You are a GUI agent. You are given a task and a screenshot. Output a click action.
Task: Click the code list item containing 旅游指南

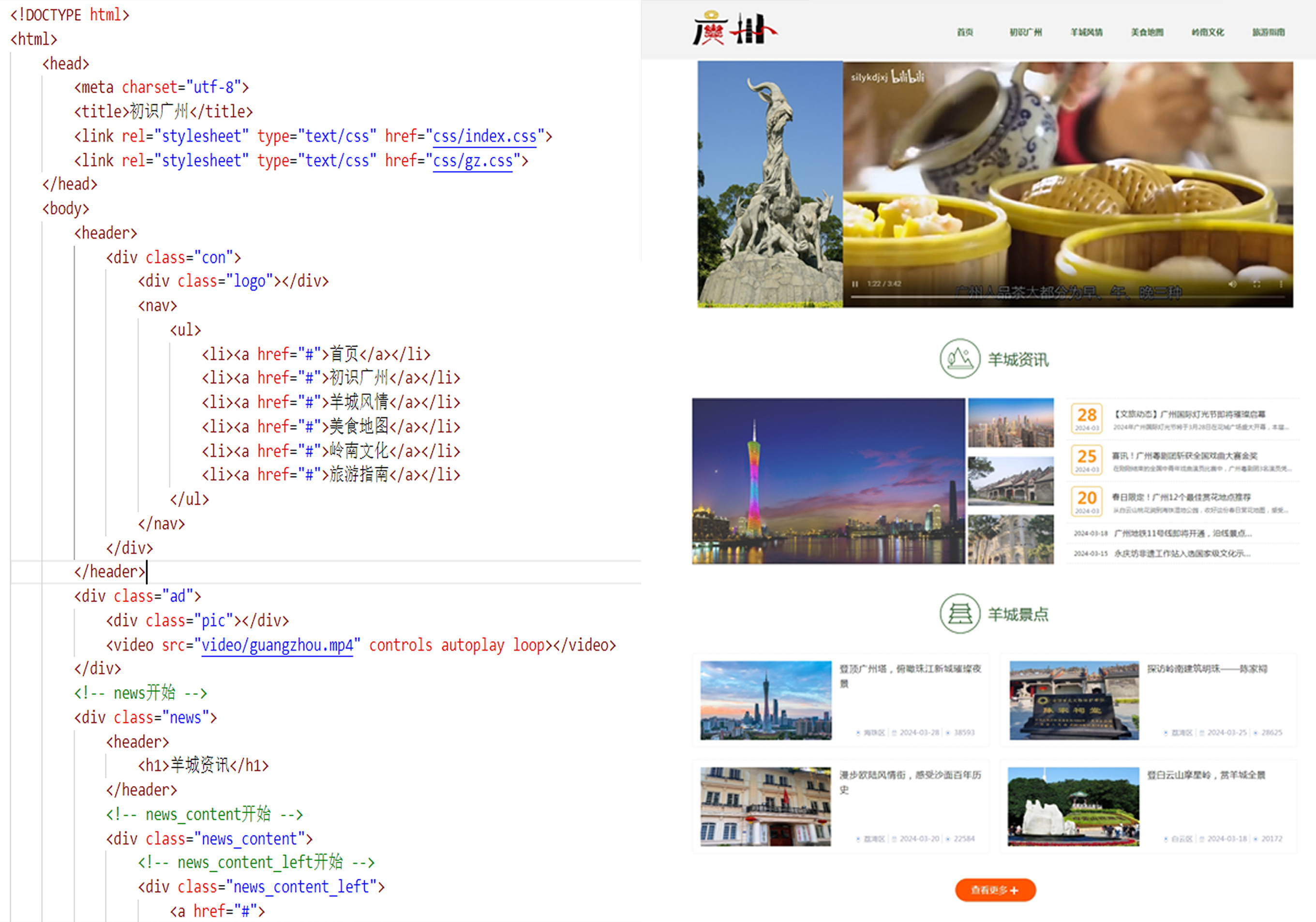(x=331, y=475)
